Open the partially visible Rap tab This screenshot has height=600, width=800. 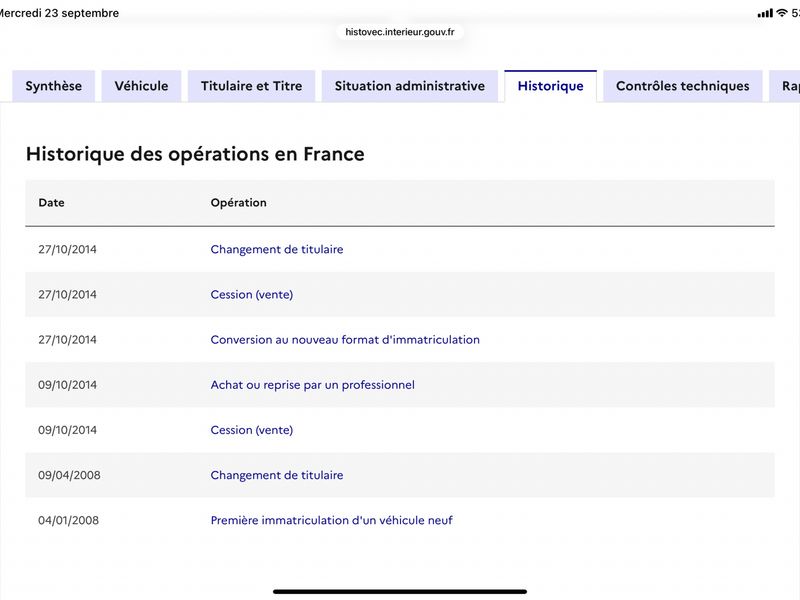pyautogui.click(x=786, y=86)
